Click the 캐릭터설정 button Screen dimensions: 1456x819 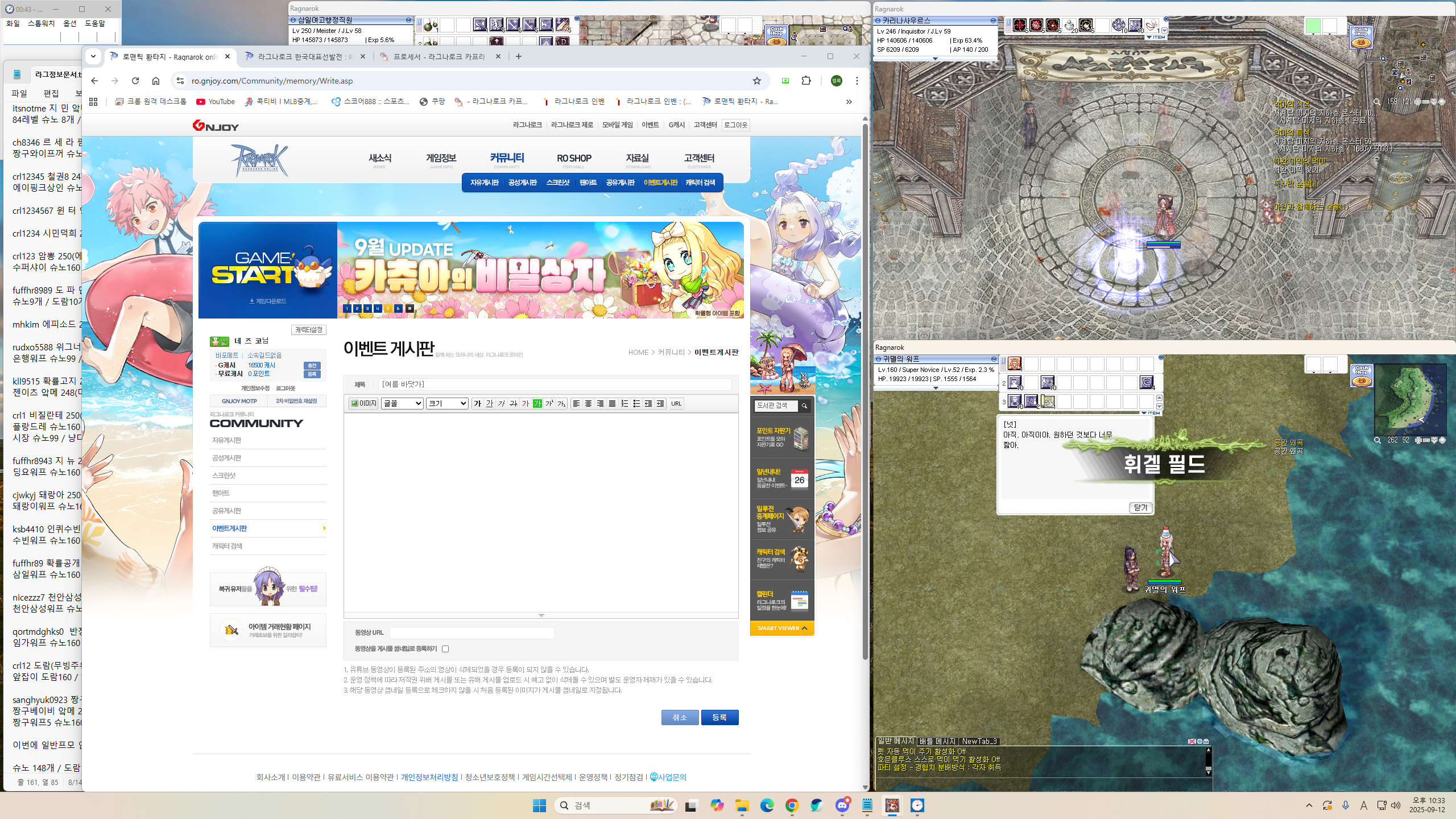(309, 330)
